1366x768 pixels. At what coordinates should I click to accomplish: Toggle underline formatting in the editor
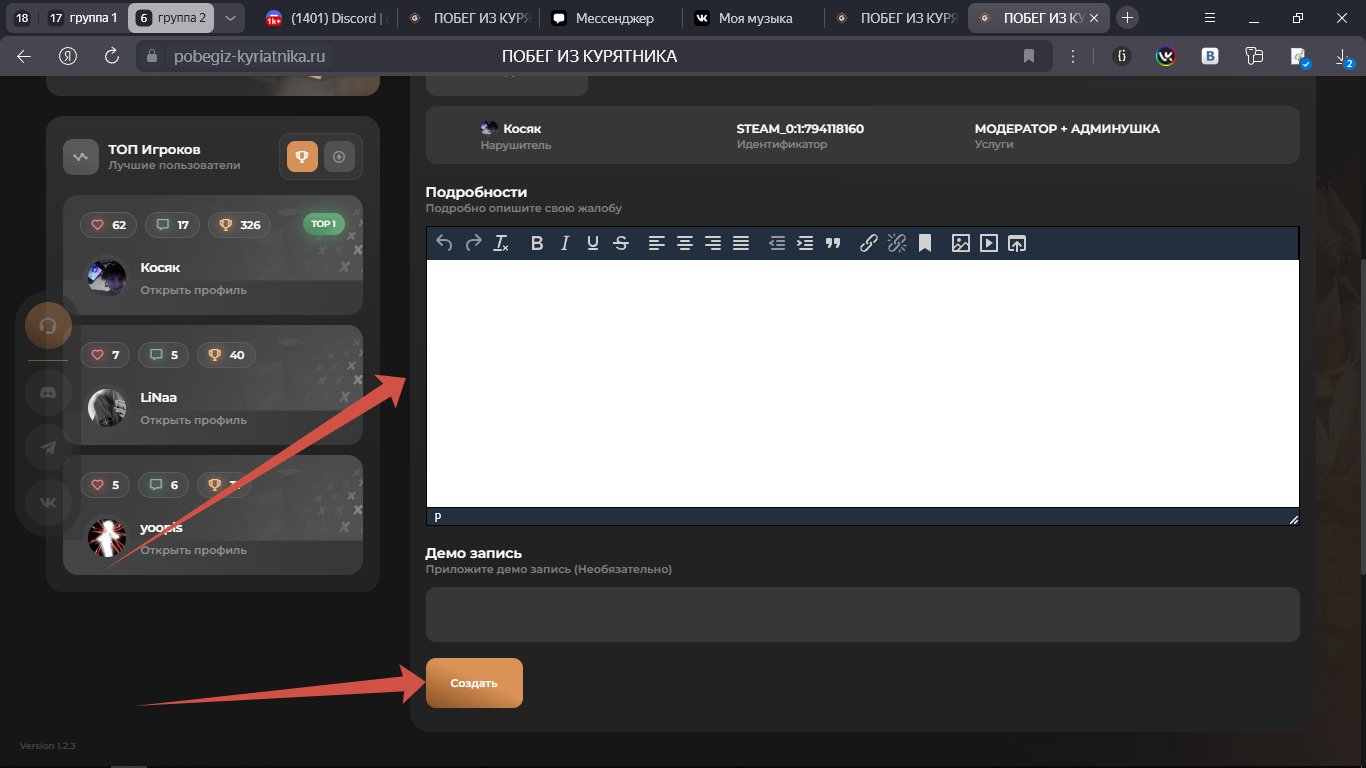[x=593, y=243]
